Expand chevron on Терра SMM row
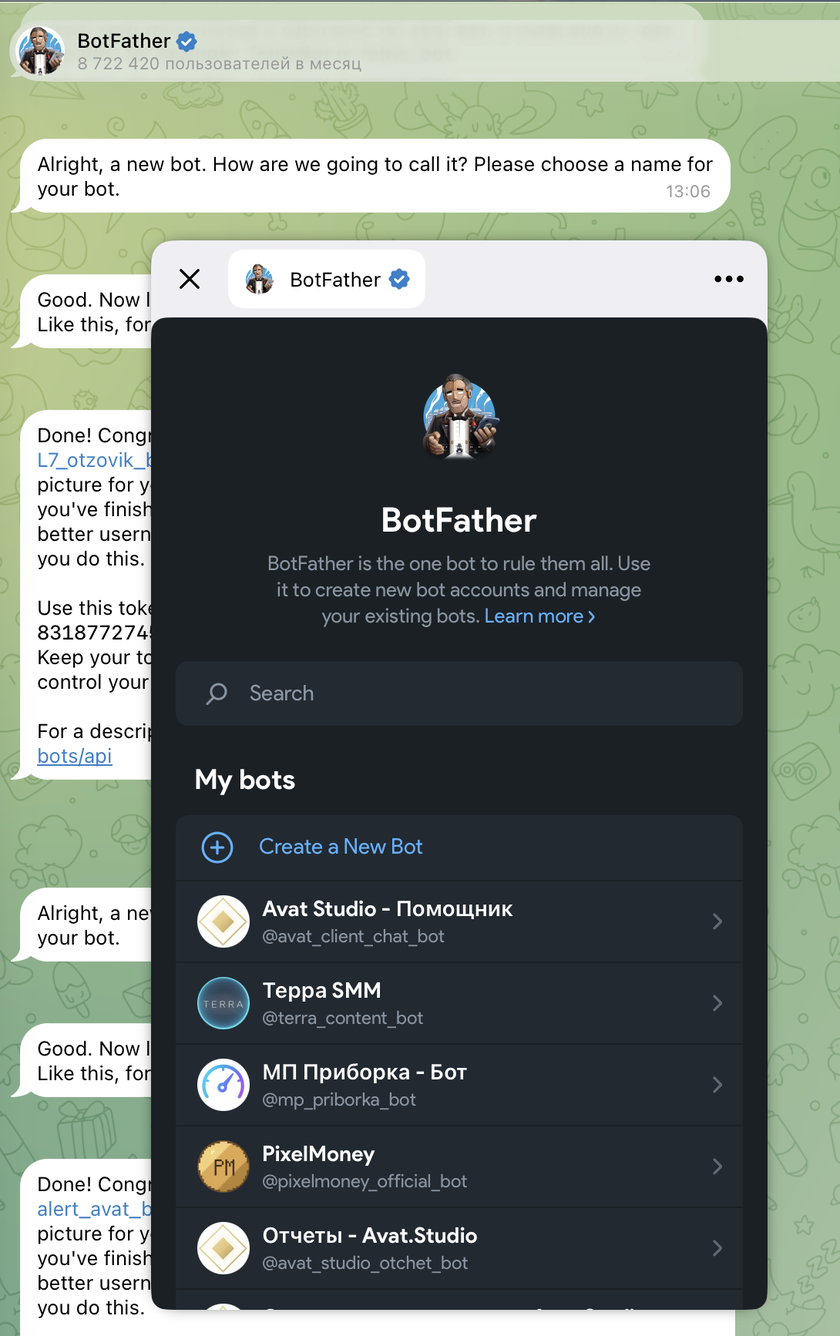The image size is (840, 1336). 717,1003
